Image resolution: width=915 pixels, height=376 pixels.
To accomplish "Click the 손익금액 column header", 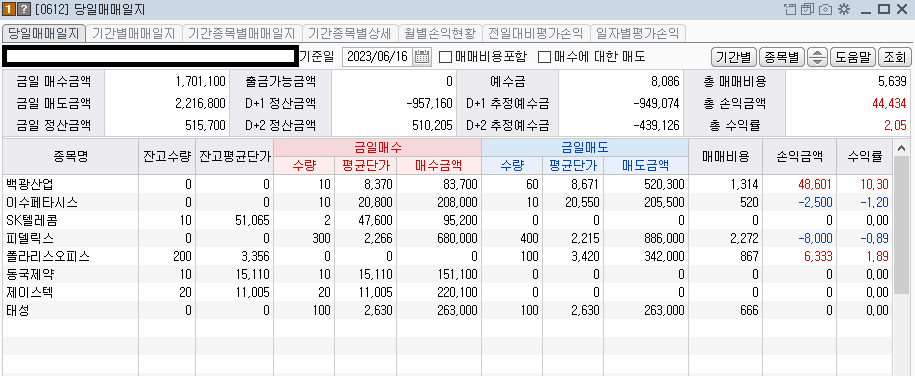I will click(799, 156).
